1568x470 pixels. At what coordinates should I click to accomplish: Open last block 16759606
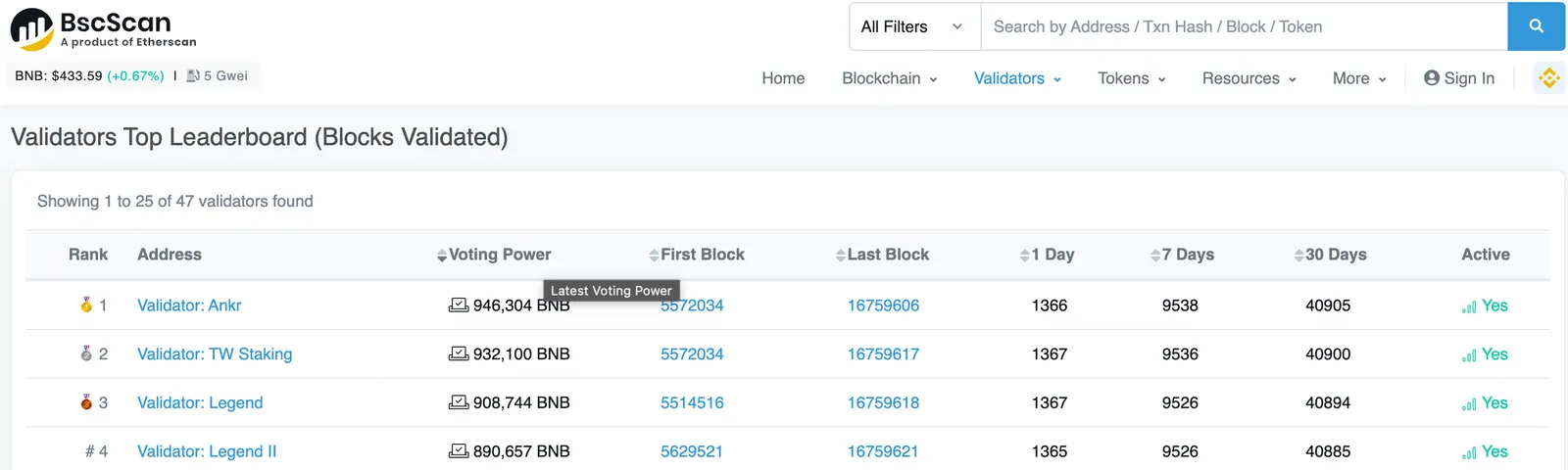click(x=883, y=305)
